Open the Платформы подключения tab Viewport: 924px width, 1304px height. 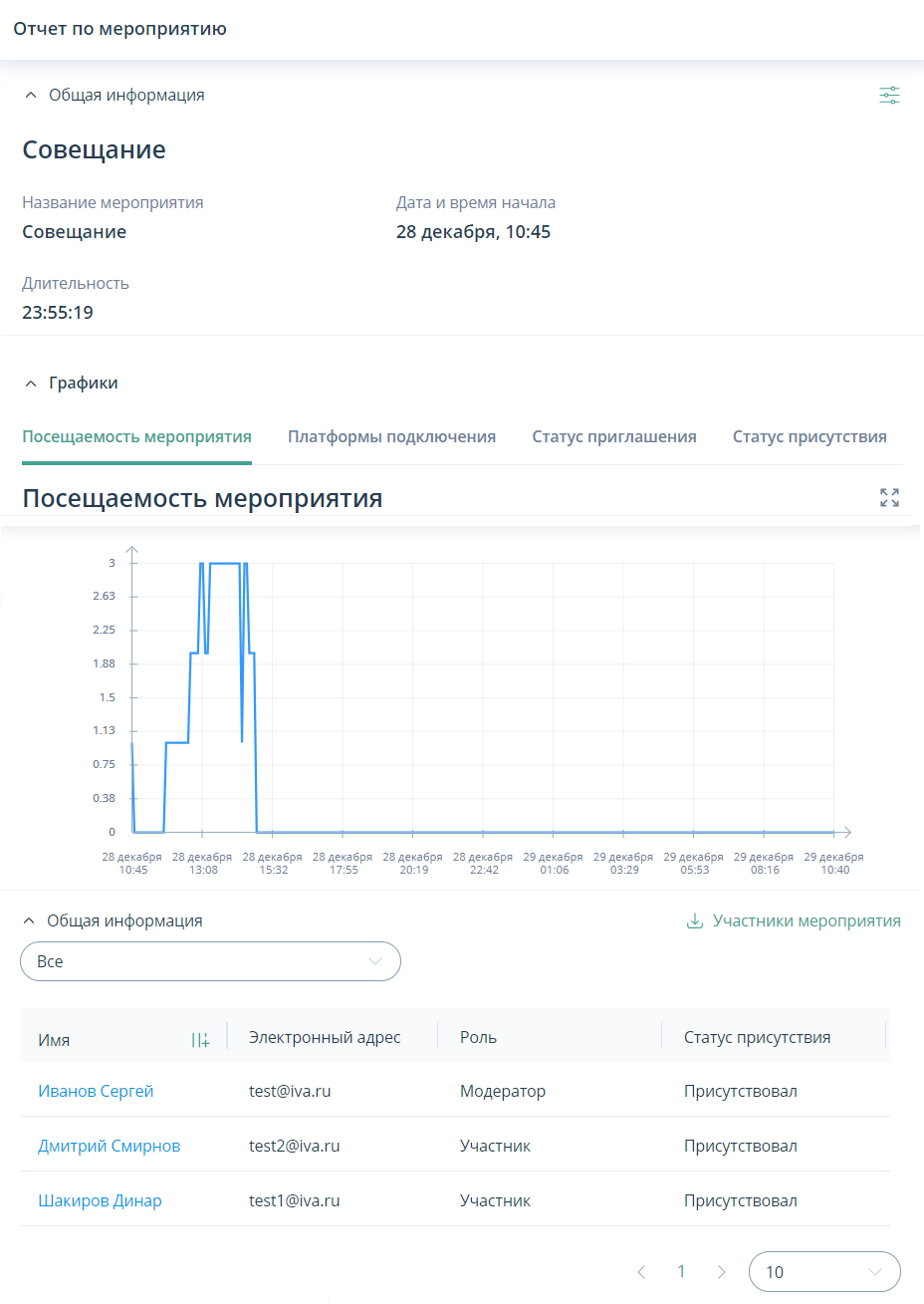coord(391,435)
